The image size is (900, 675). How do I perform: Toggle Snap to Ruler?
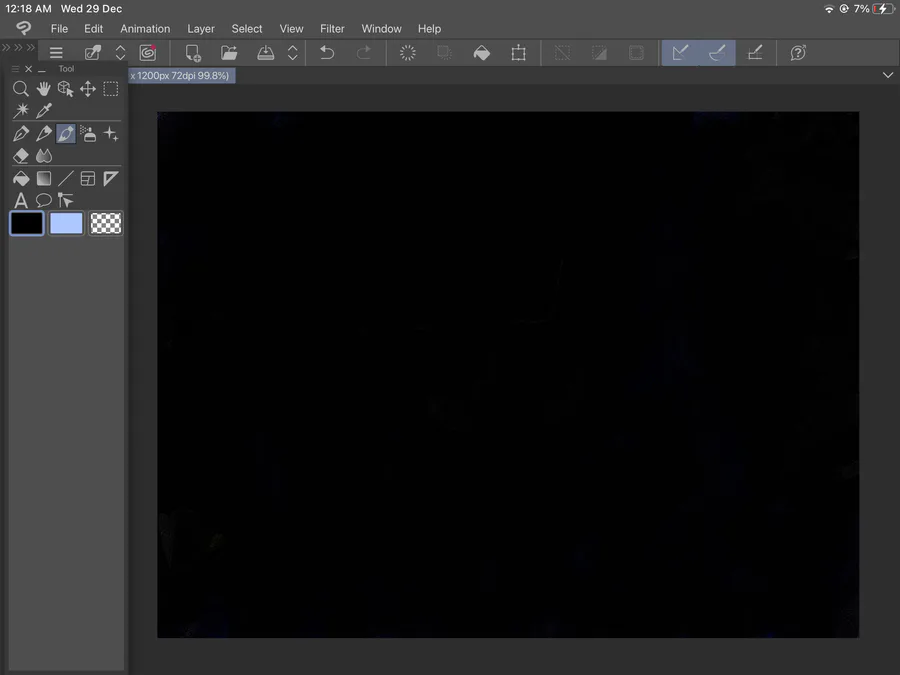pyautogui.click(x=680, y=53)
